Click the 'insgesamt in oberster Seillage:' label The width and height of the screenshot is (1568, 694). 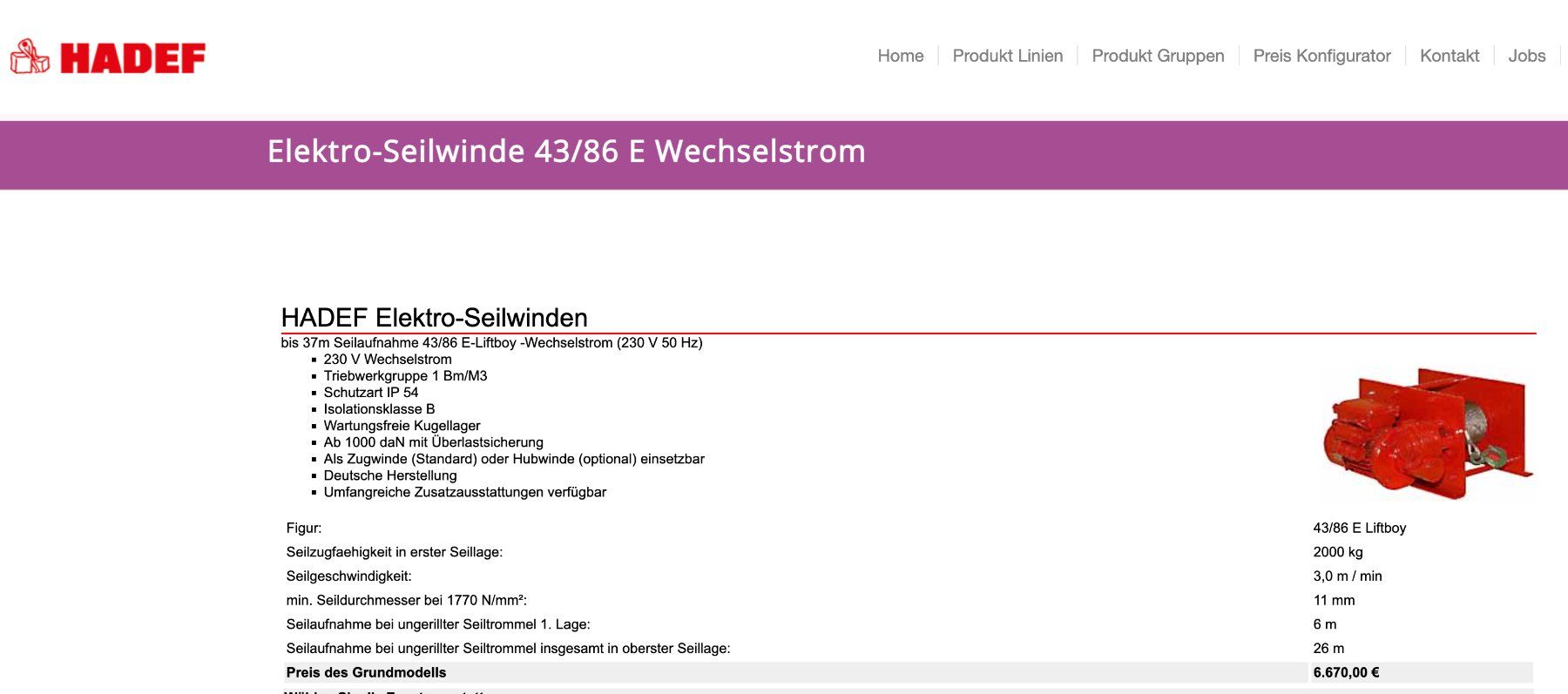point(508,649)
